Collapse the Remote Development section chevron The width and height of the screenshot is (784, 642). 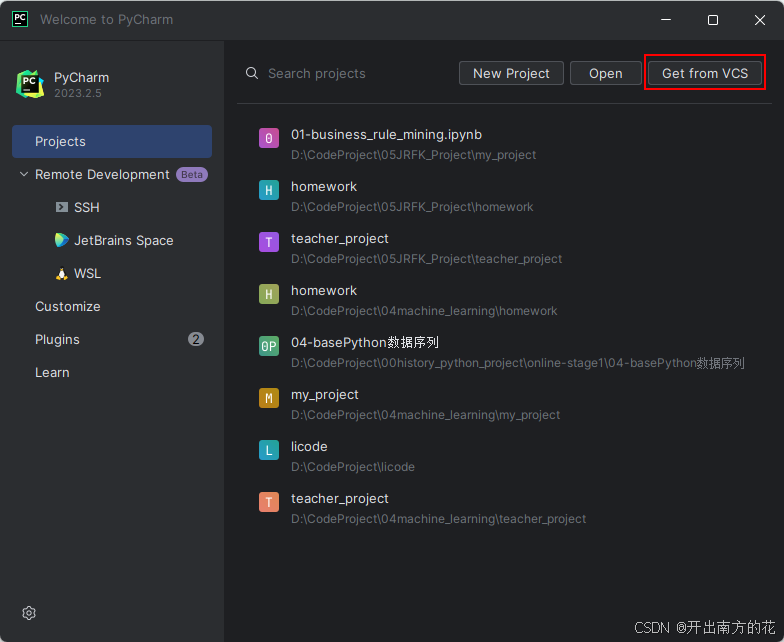(24, 174)
